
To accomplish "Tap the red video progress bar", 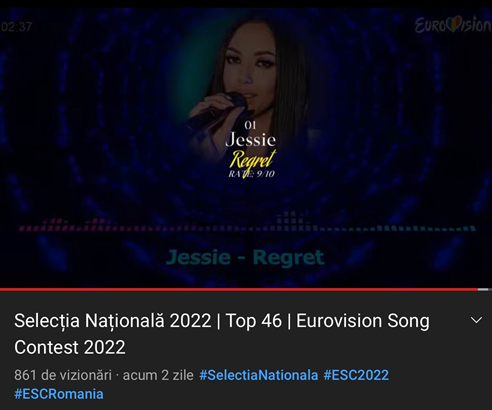I will (239, 289).
